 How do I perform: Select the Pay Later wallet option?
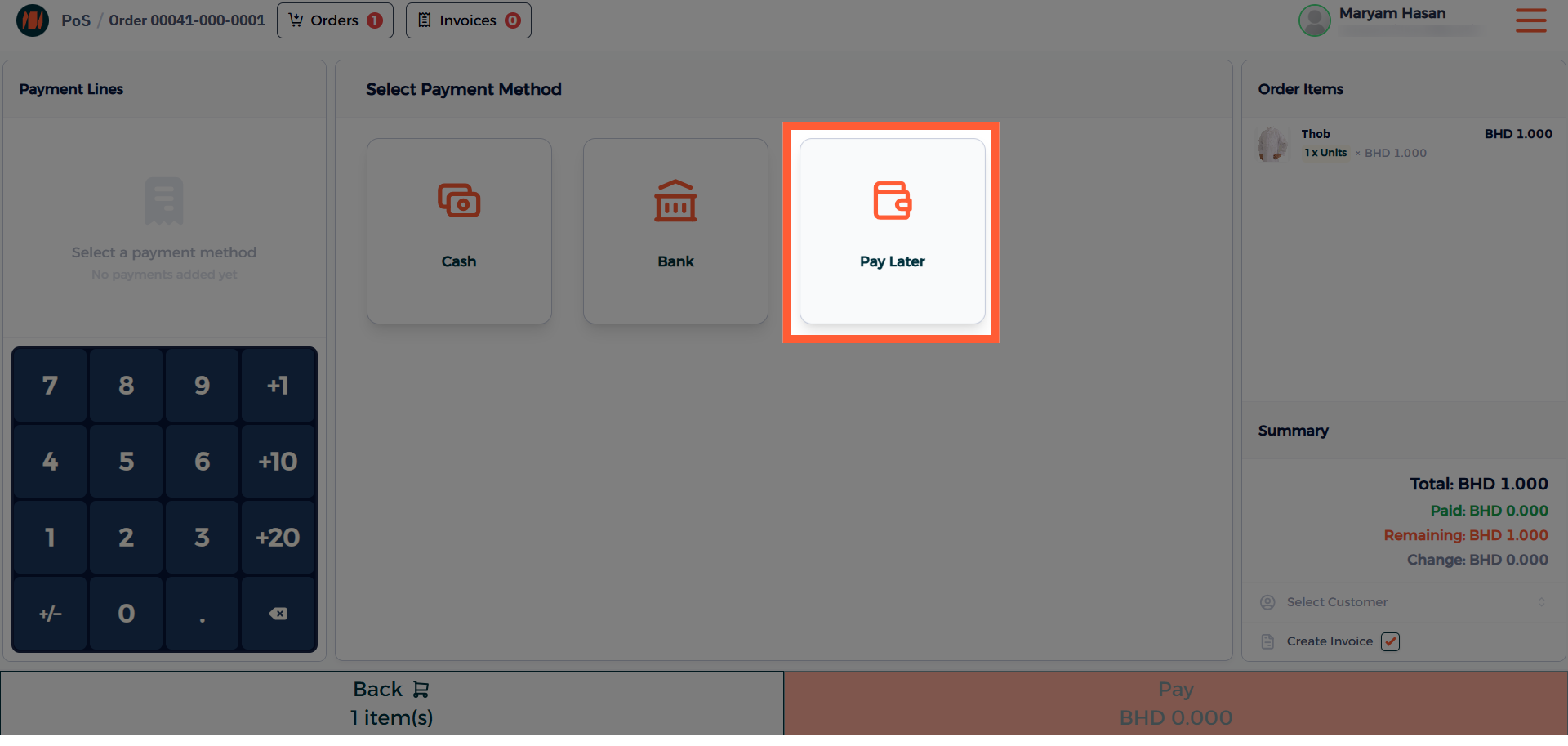tap(892, 230)
